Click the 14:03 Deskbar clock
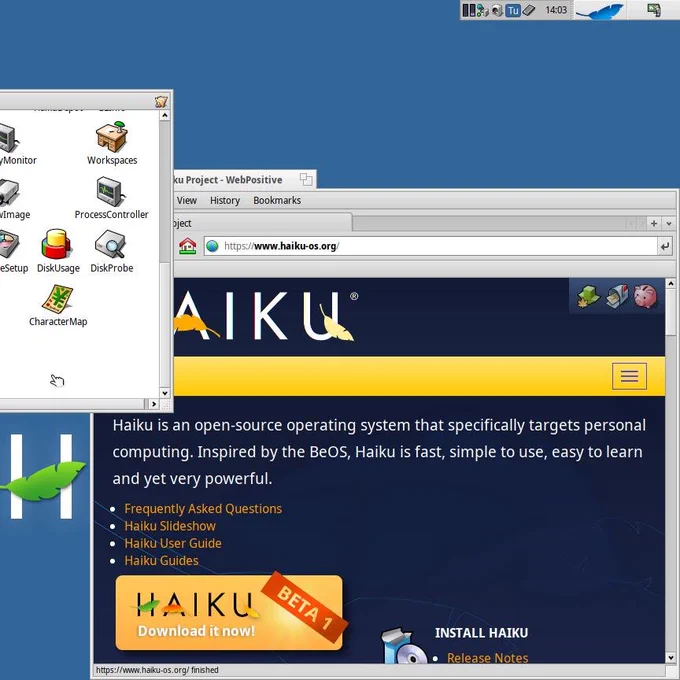The width and height of the screenshot is (680, 680). [556, 10]
